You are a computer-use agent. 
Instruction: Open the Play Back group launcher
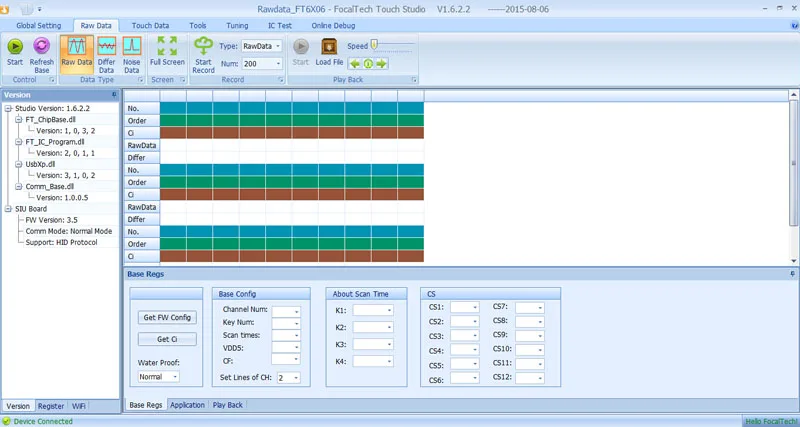414,80
